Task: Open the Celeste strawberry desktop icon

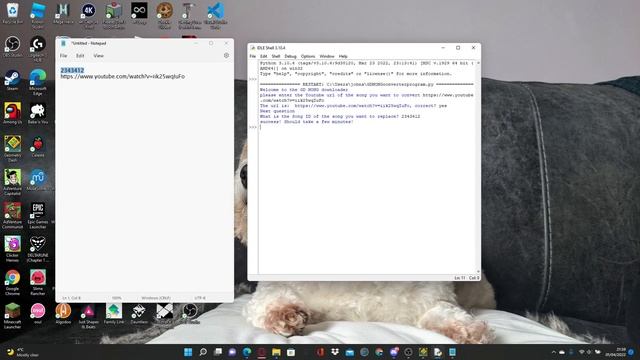Action: tap(38, 147)
